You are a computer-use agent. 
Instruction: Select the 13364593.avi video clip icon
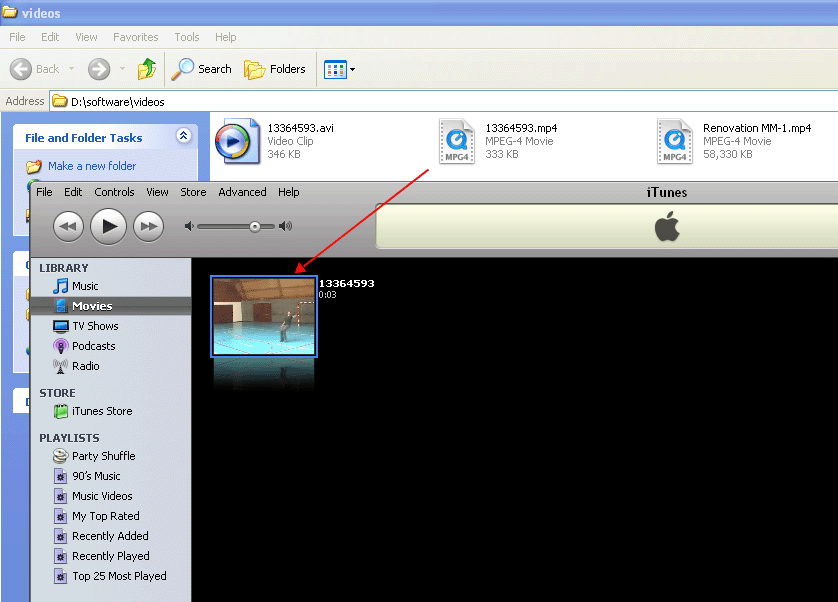click(x=238, y=141)
